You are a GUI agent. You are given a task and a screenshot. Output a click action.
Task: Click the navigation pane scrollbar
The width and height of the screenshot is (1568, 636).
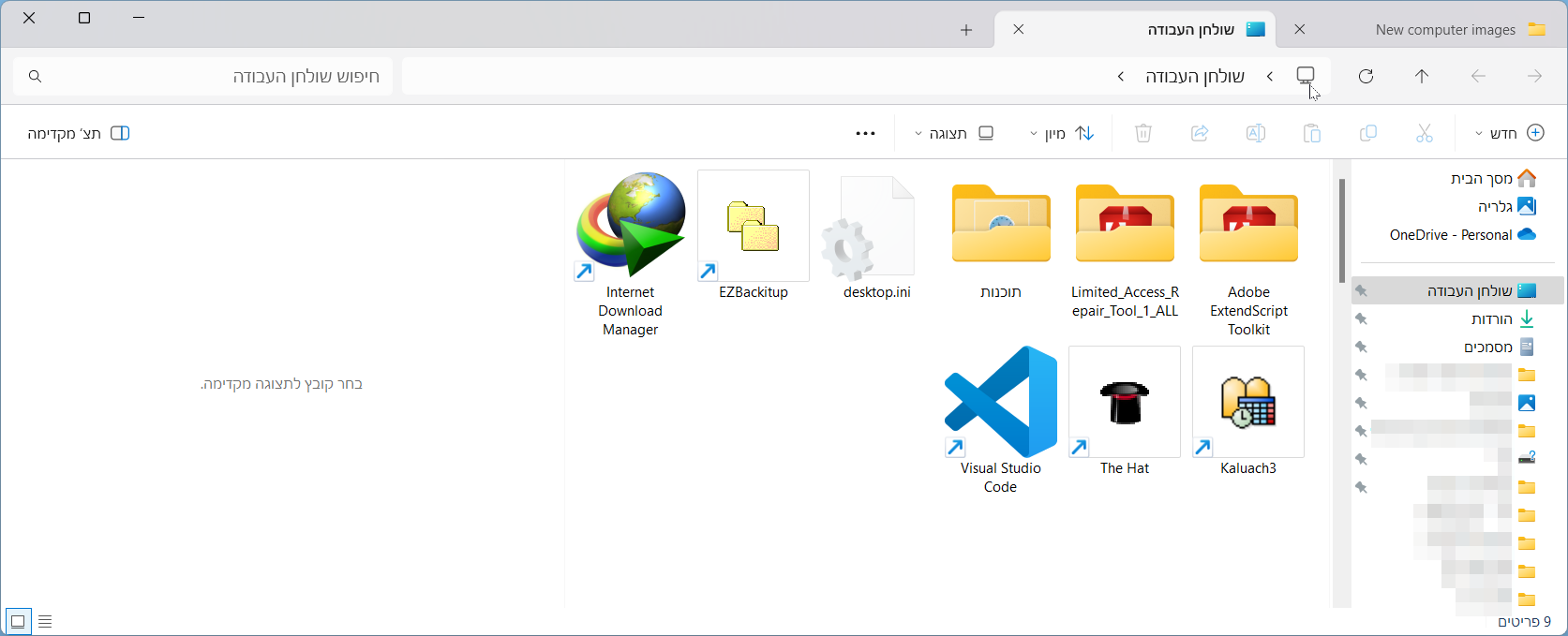1342,230
